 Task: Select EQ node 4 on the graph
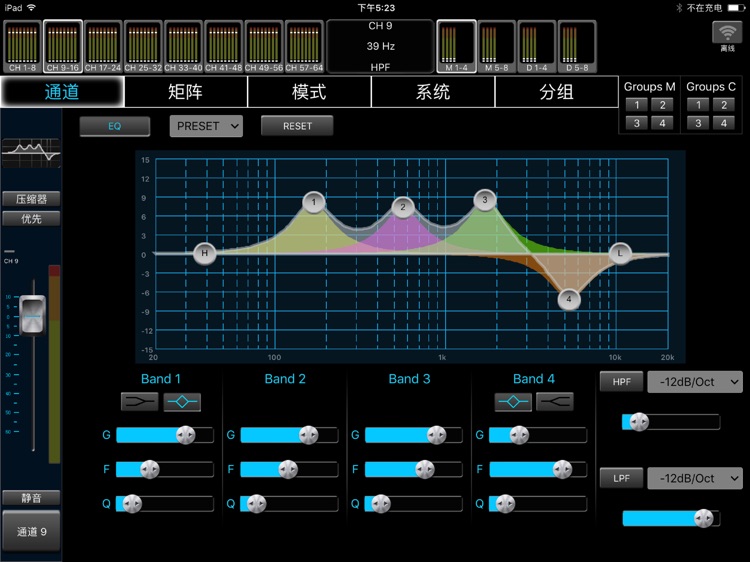coord(569,299)
